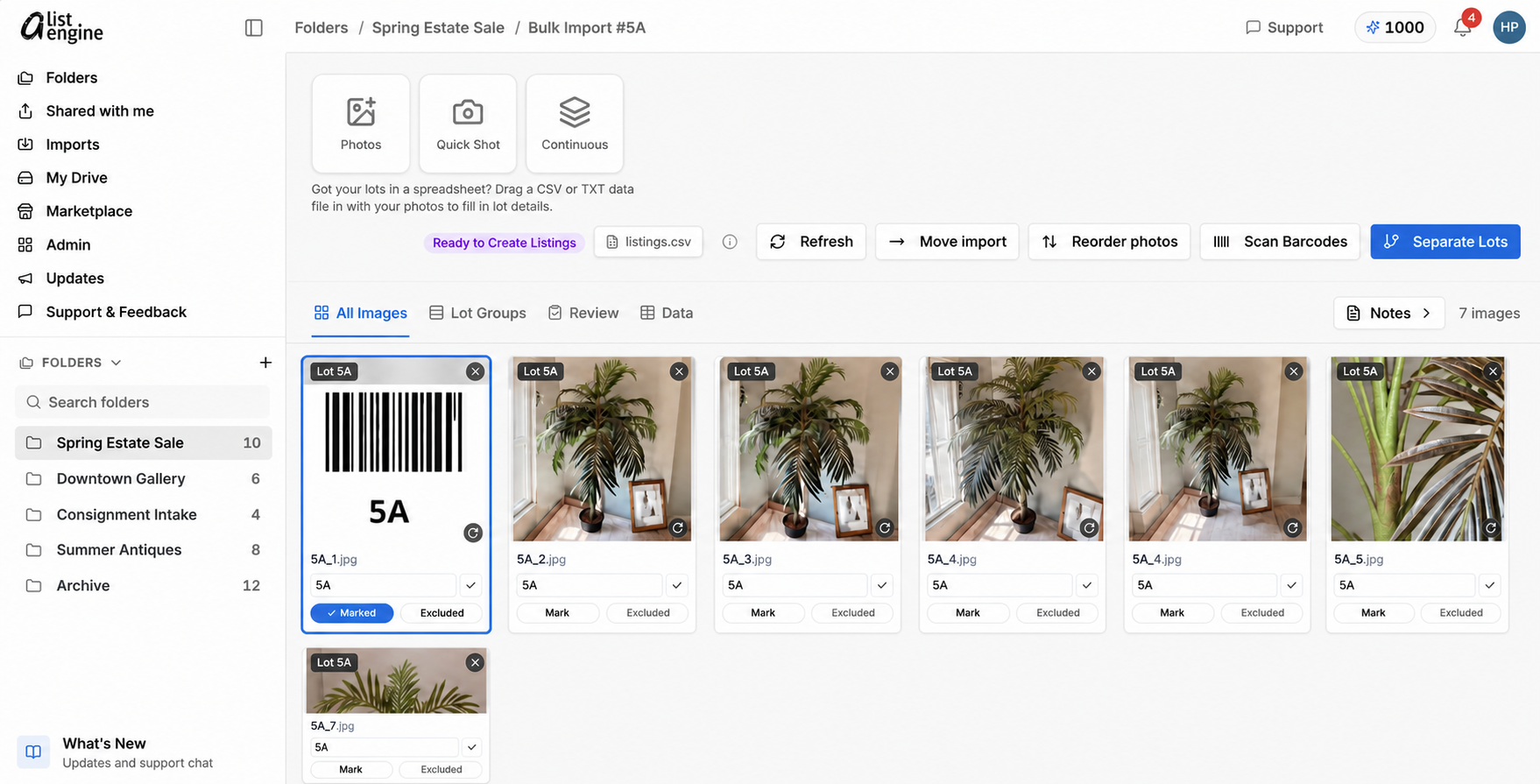Toggle the sidebar collapse icon
This screenshot has width=1540, height=784.
tap(254, 28)
